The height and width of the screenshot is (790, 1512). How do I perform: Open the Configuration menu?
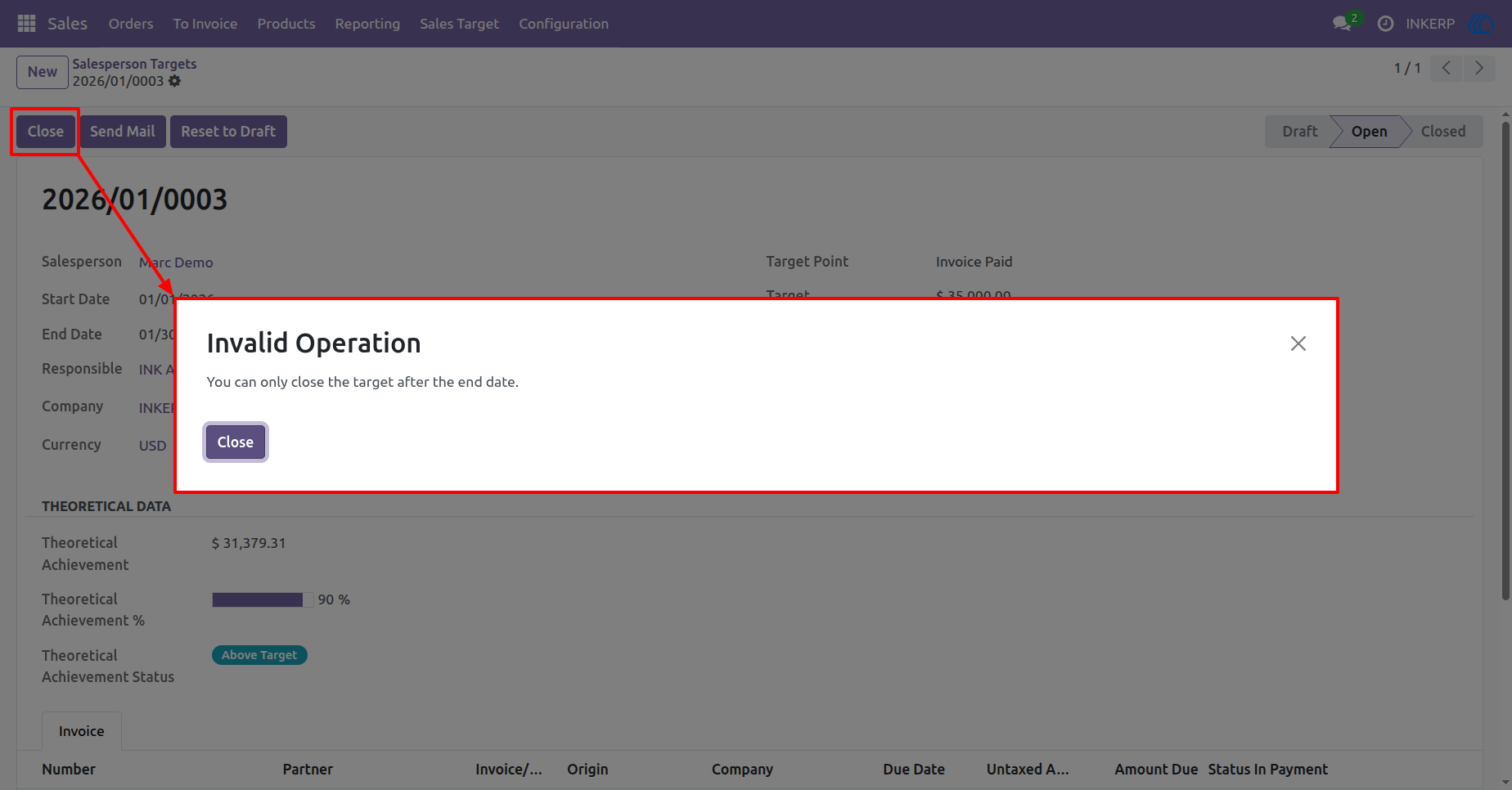coord(564,24)
